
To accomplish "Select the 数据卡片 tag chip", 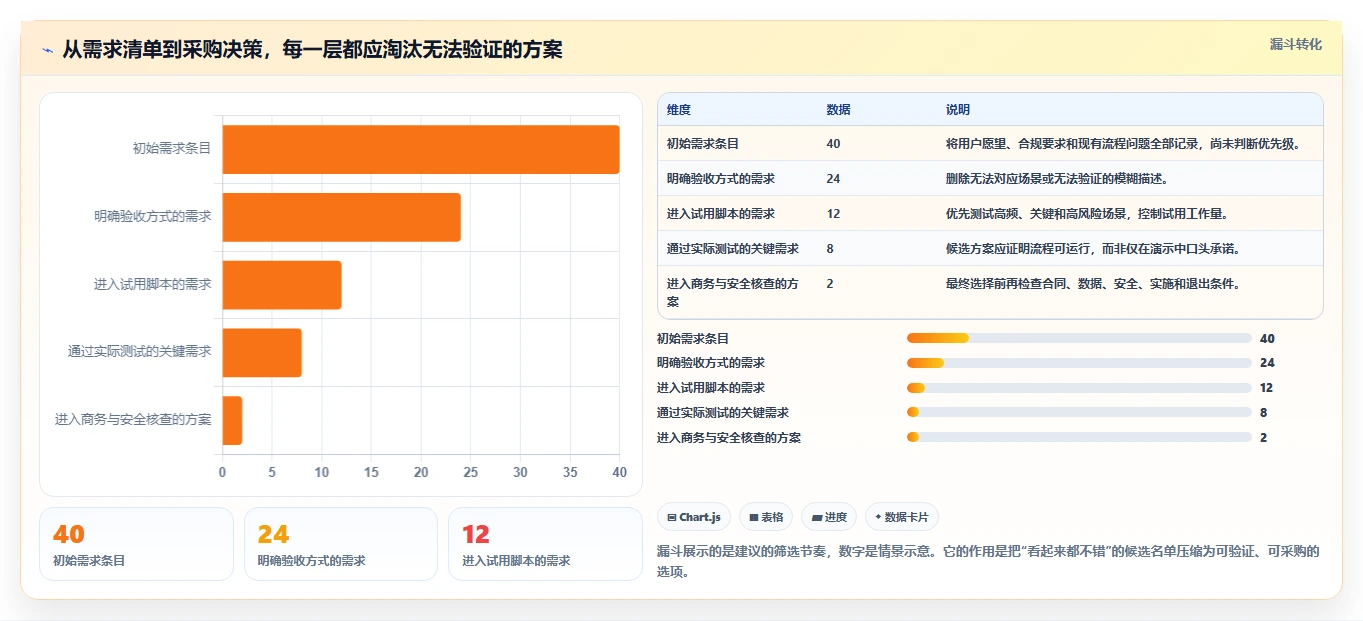I will 902,517.
